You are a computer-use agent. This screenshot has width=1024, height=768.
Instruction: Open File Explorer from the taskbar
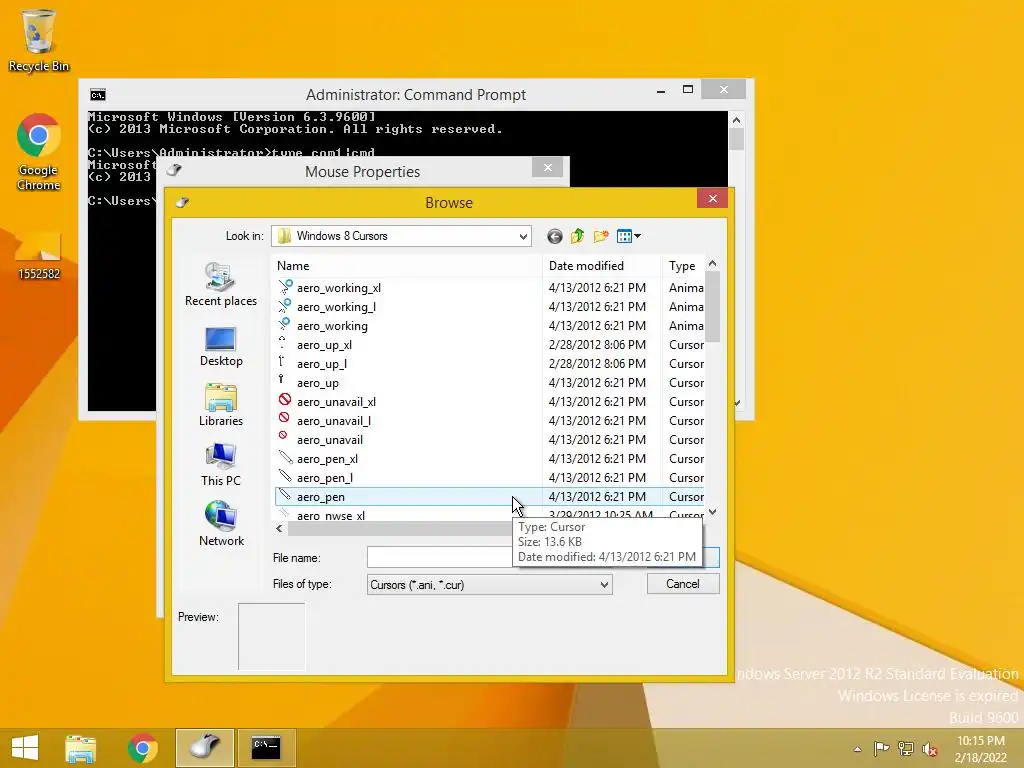81,748
